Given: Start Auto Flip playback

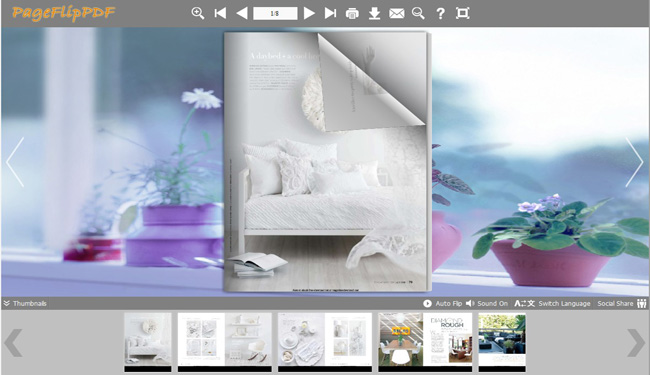Looking at the screenshot, I should click(x=442, y=303).
